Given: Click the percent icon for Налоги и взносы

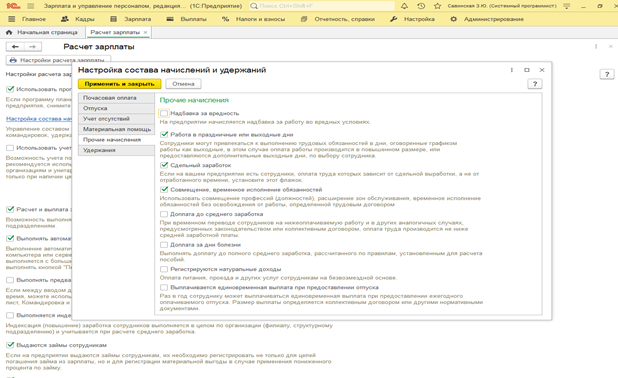Looking at the screenshot, I should 225,19.
